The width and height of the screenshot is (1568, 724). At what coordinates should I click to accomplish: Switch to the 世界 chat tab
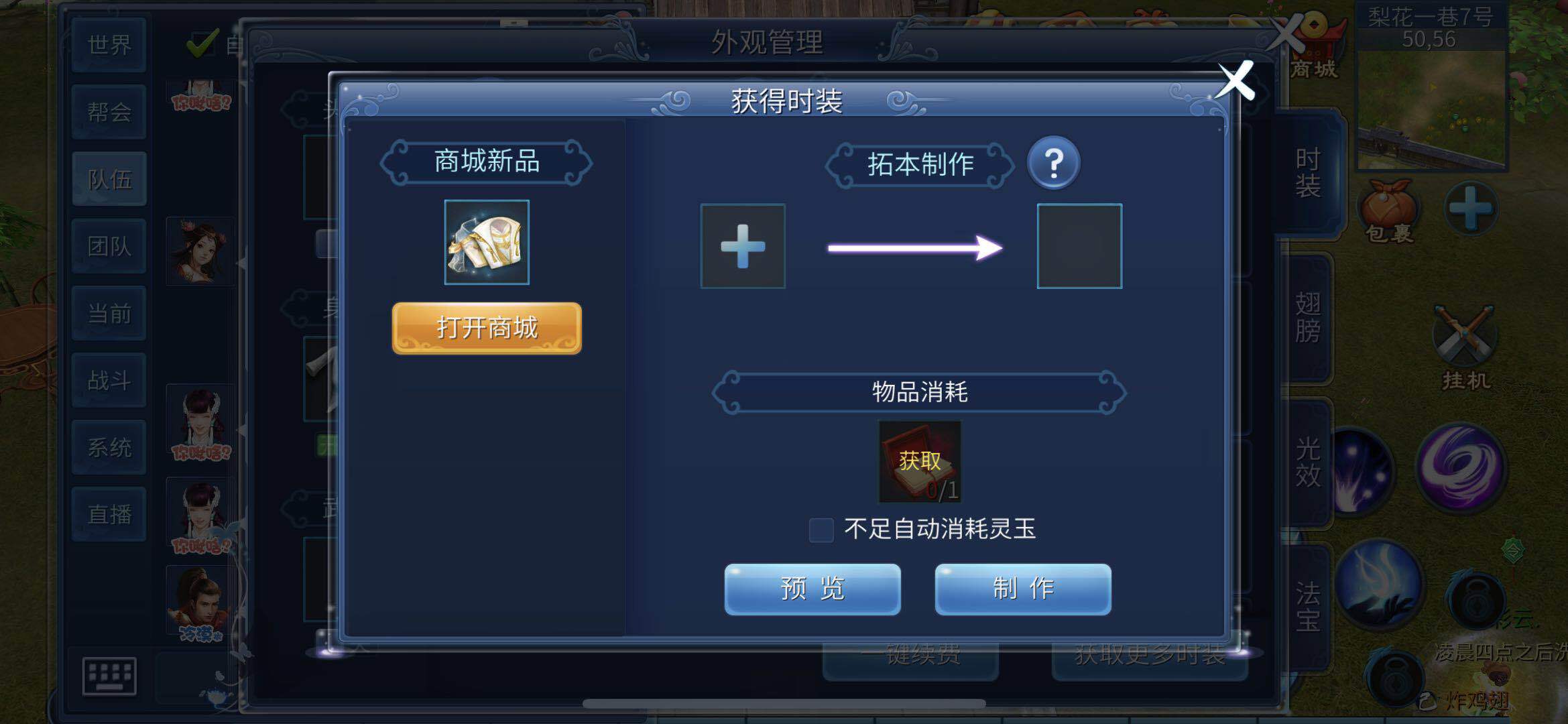109,45
